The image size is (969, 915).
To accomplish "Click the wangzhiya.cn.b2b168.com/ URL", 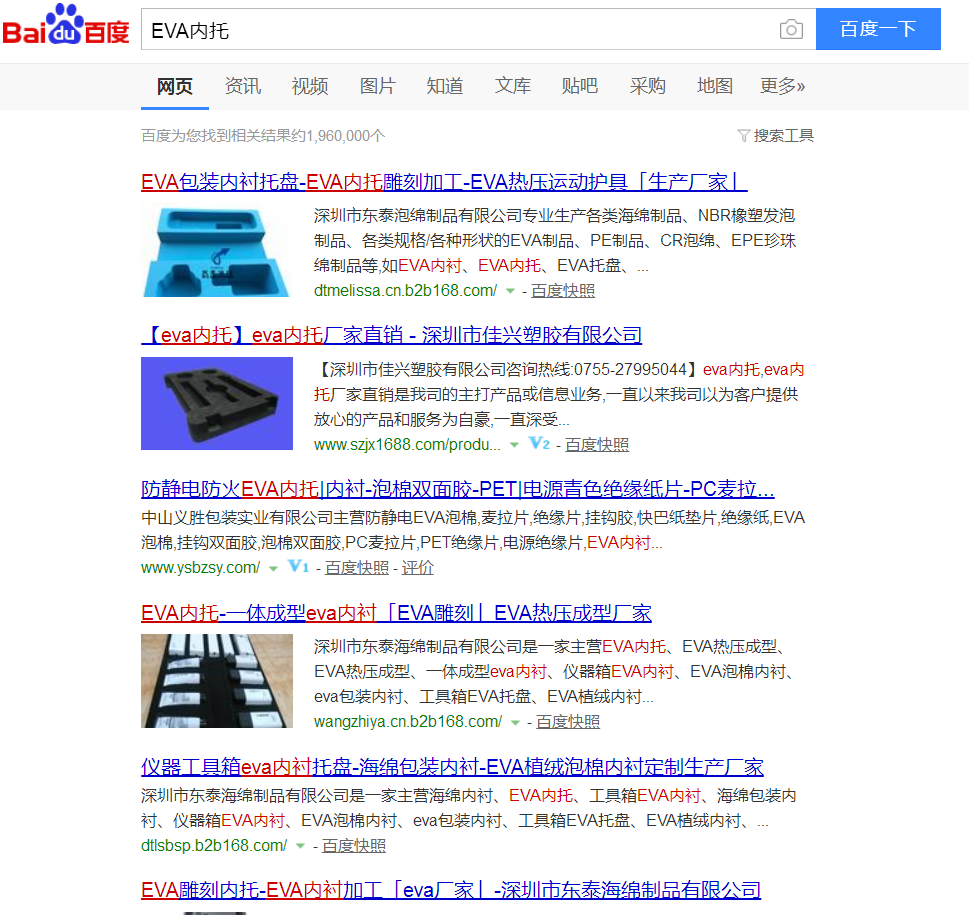I will click(408, 722).
